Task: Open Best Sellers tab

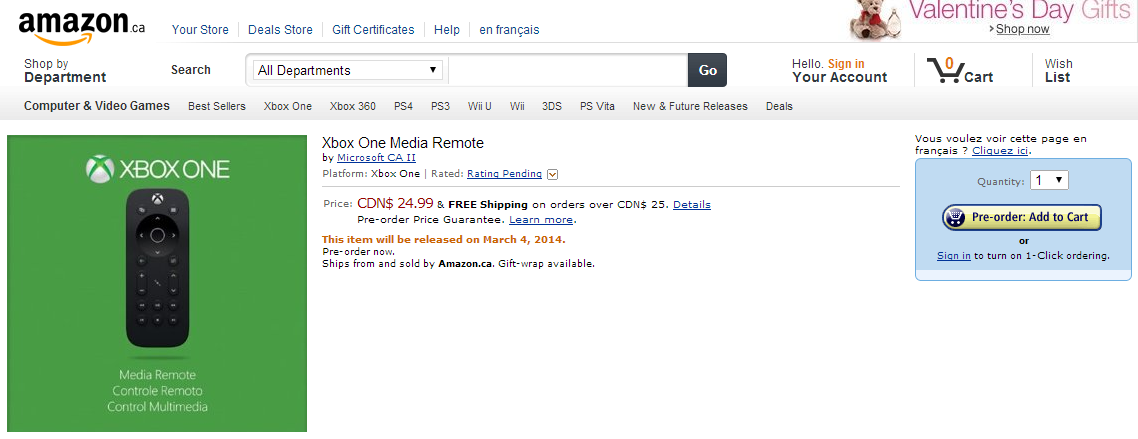Action: click(x=217, y=106)
